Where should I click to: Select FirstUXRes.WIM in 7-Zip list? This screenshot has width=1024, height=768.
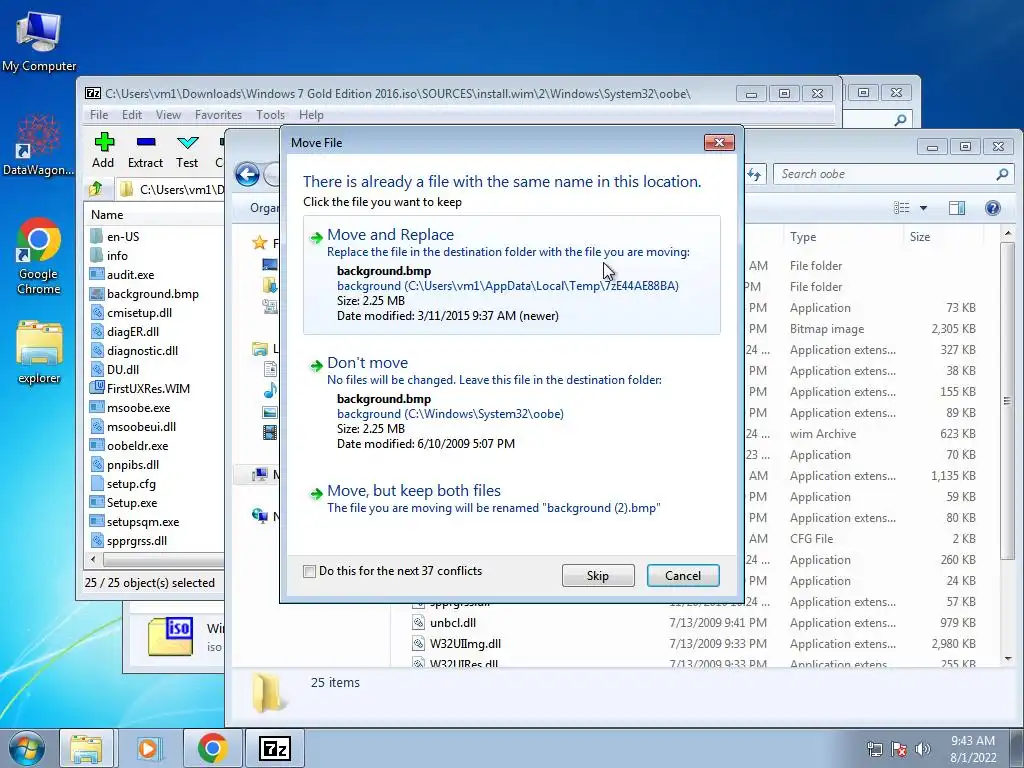pos(148,389)
